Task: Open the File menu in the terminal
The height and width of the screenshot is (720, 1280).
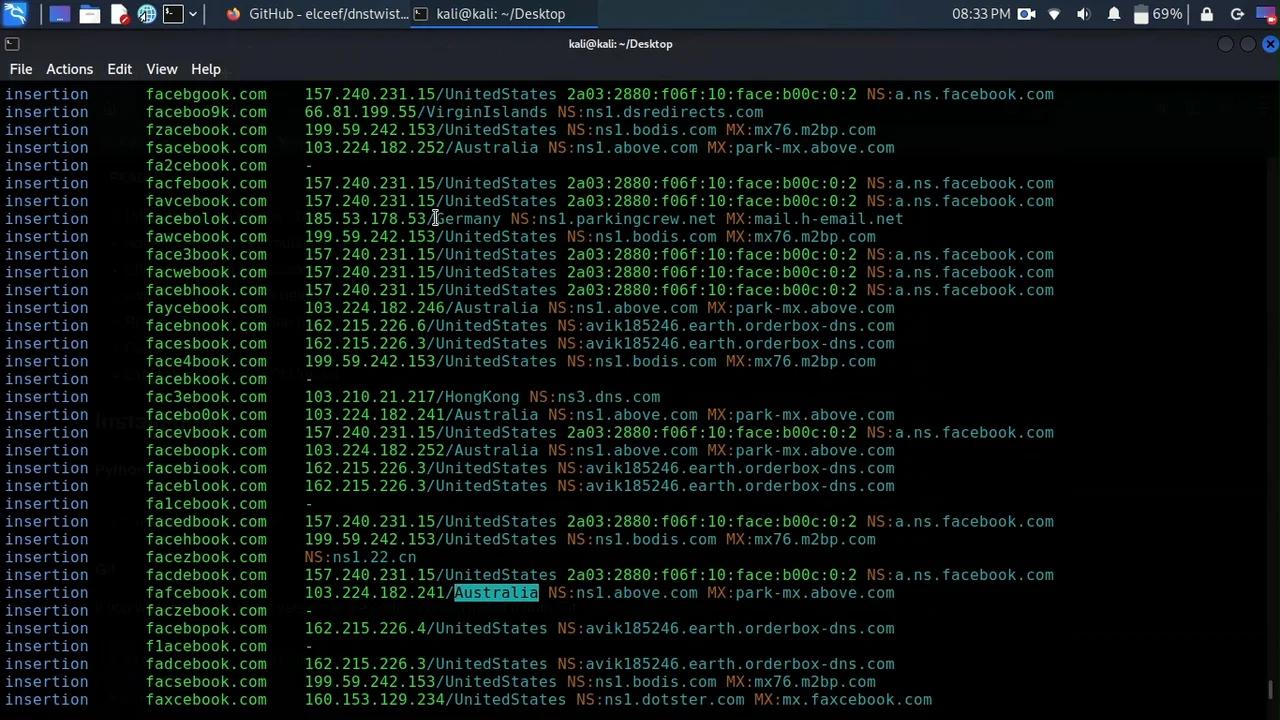Action: pyautogui.click(x=20, y=68)
